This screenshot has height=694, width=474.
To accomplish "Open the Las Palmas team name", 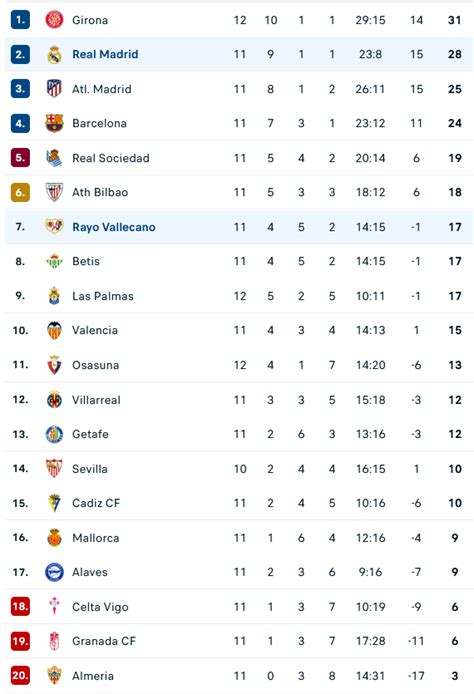I will coord(103,296).
